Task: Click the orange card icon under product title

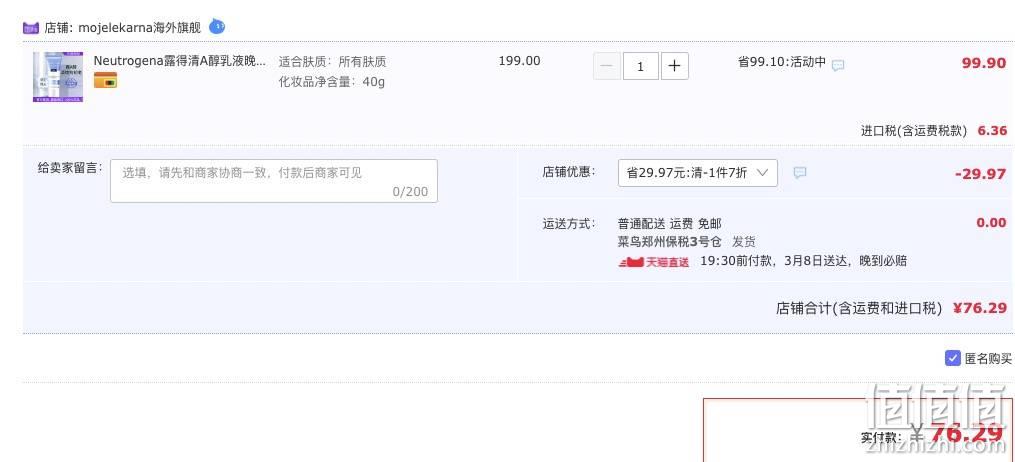Action: pos(106,80)
